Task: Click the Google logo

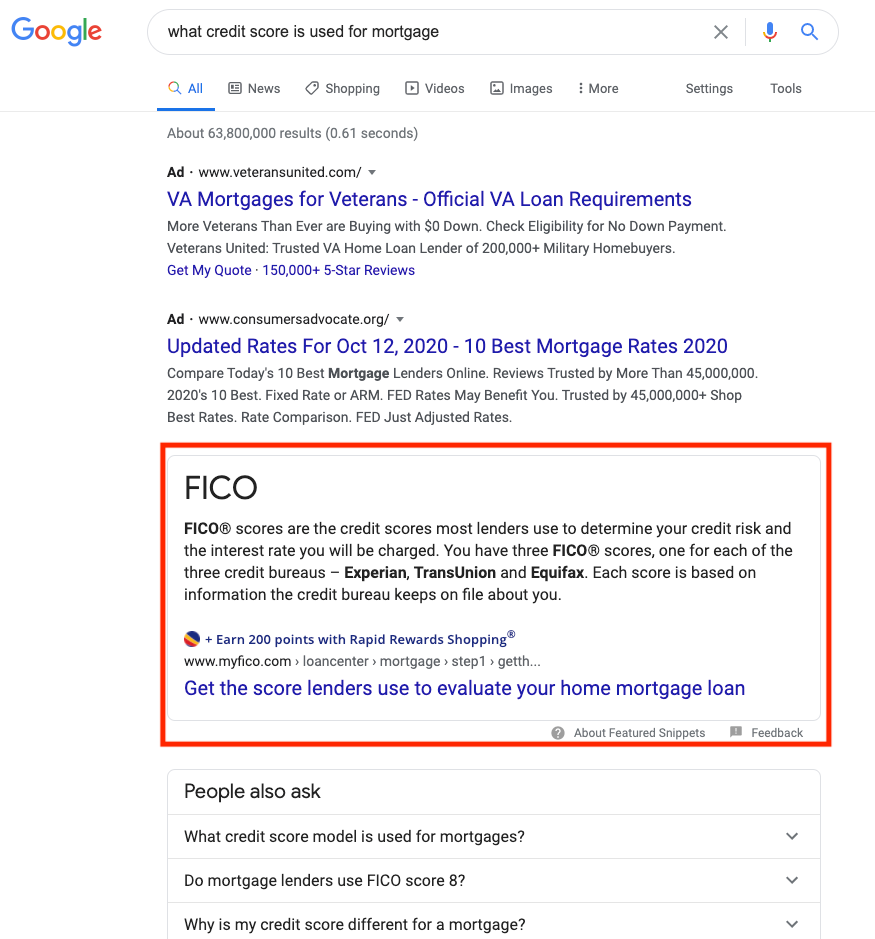Action: [x=57, y=31]
